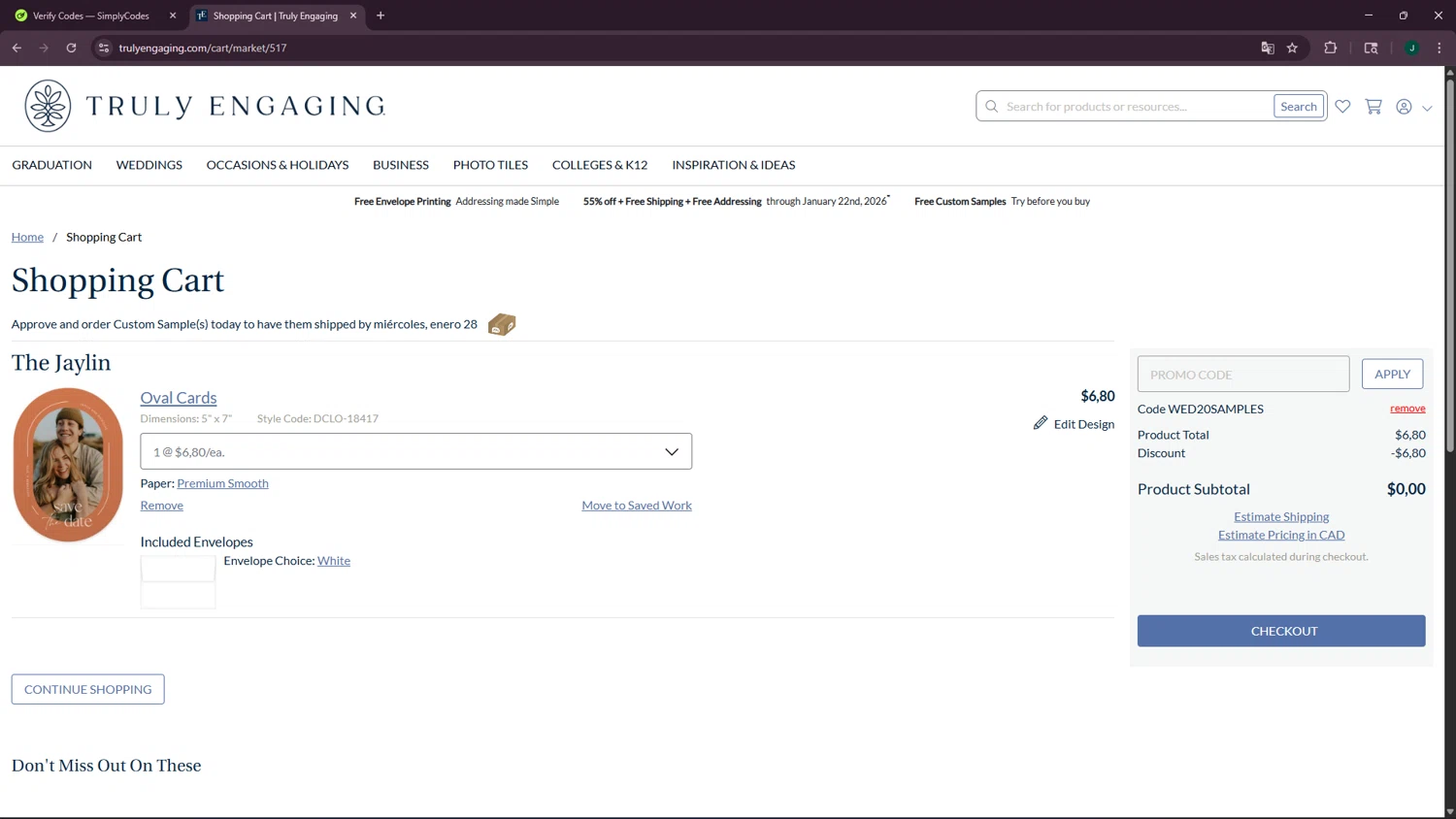Click Continue Shopping
The height and width of the screenshot is (819, 1456).
click(87, 689)
